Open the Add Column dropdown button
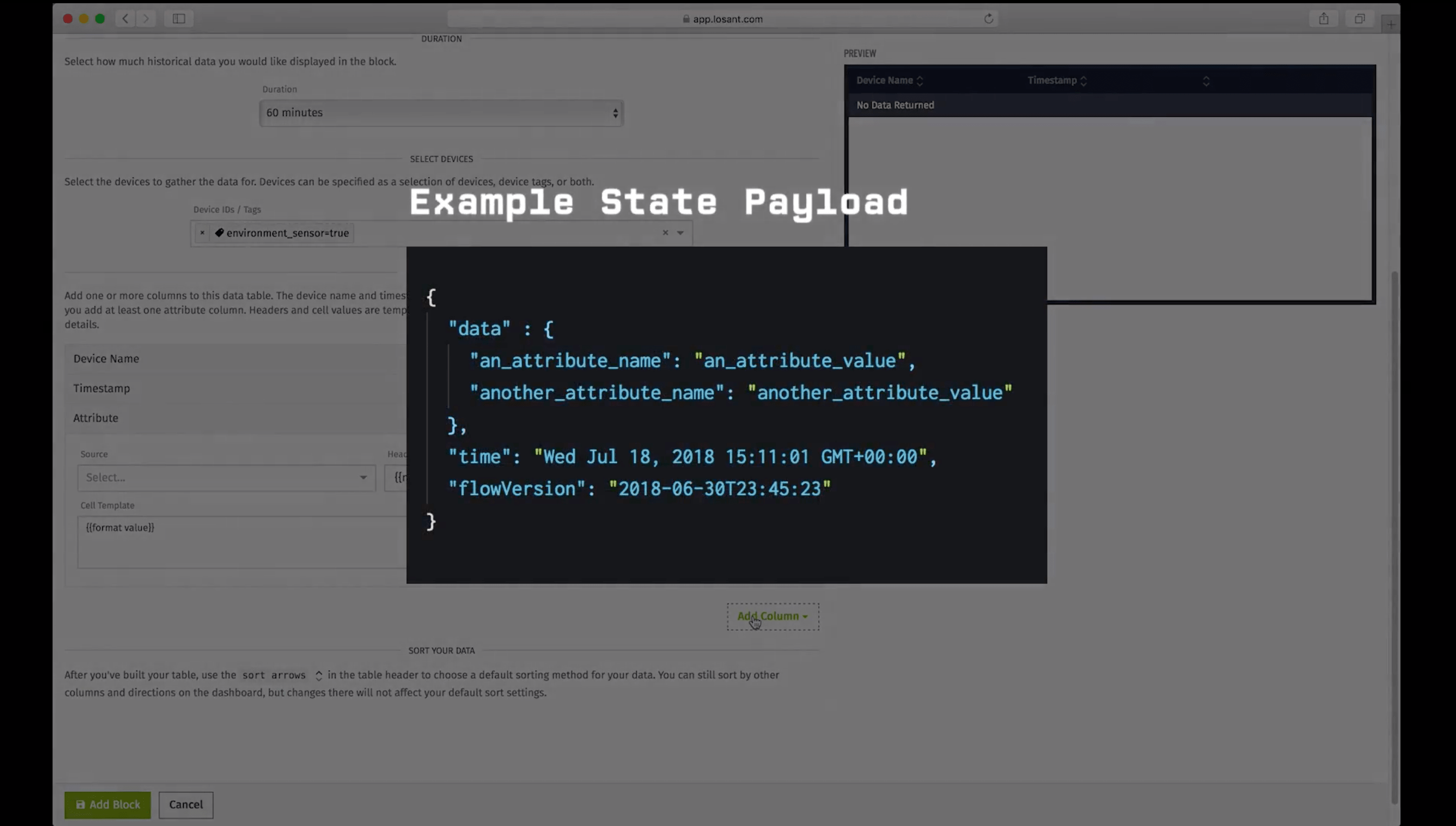The height and width of the screenshot is (826, 1456). coord(773,616)
